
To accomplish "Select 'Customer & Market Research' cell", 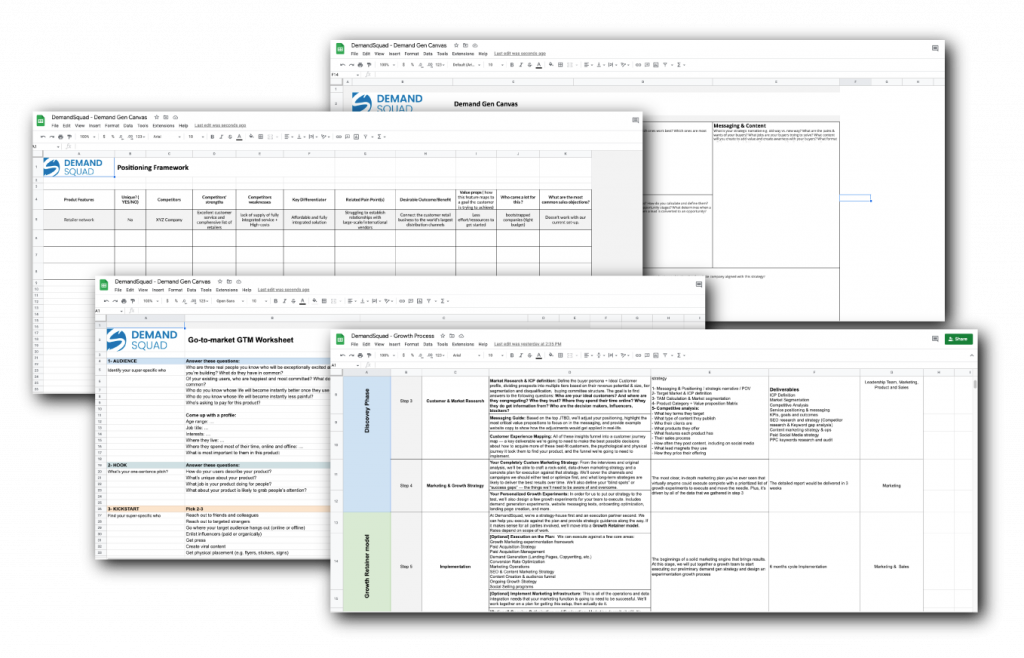I will tap(455, 401).
